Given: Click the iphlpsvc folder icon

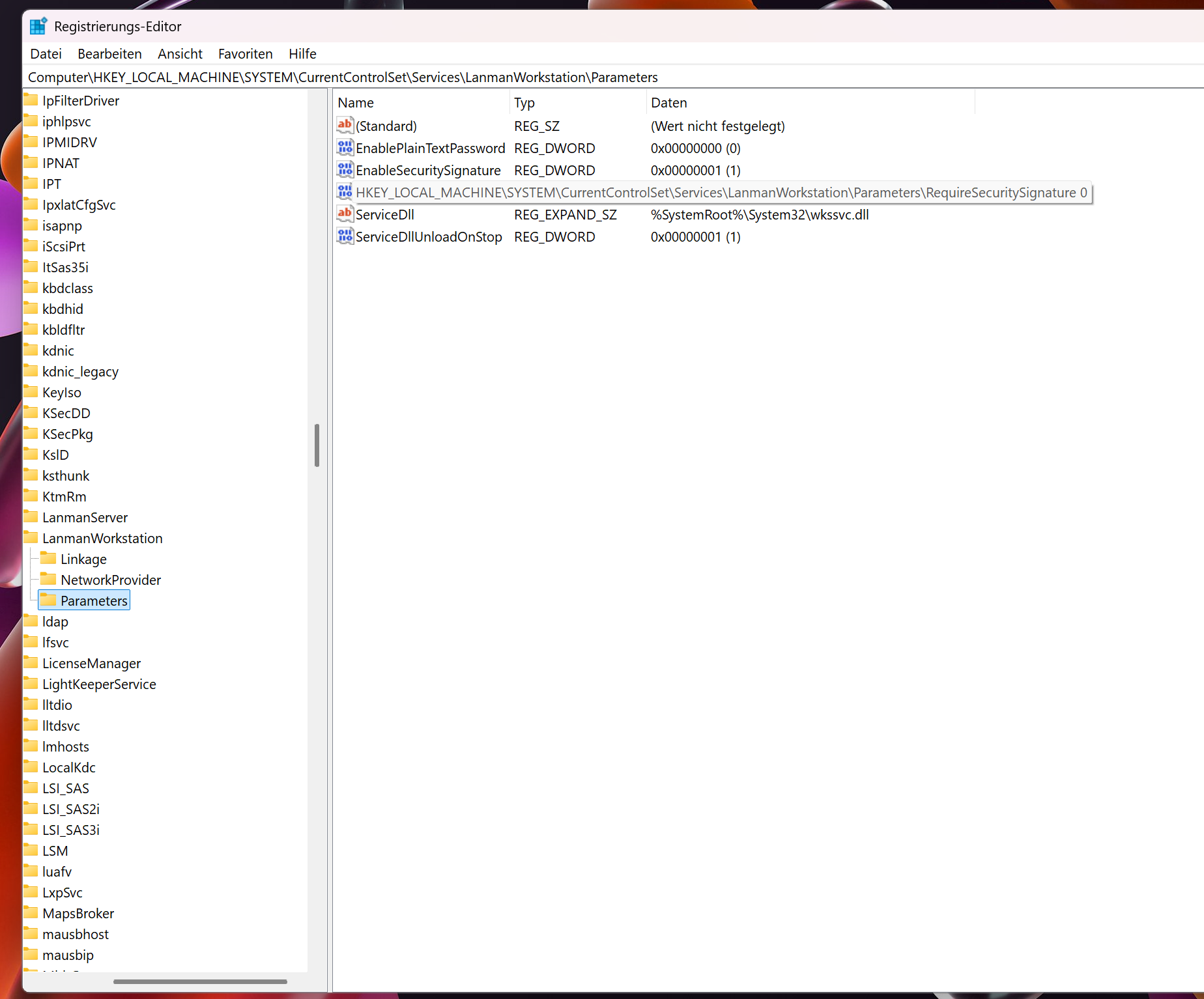Looking at the screenshot, I should [31, 120].
